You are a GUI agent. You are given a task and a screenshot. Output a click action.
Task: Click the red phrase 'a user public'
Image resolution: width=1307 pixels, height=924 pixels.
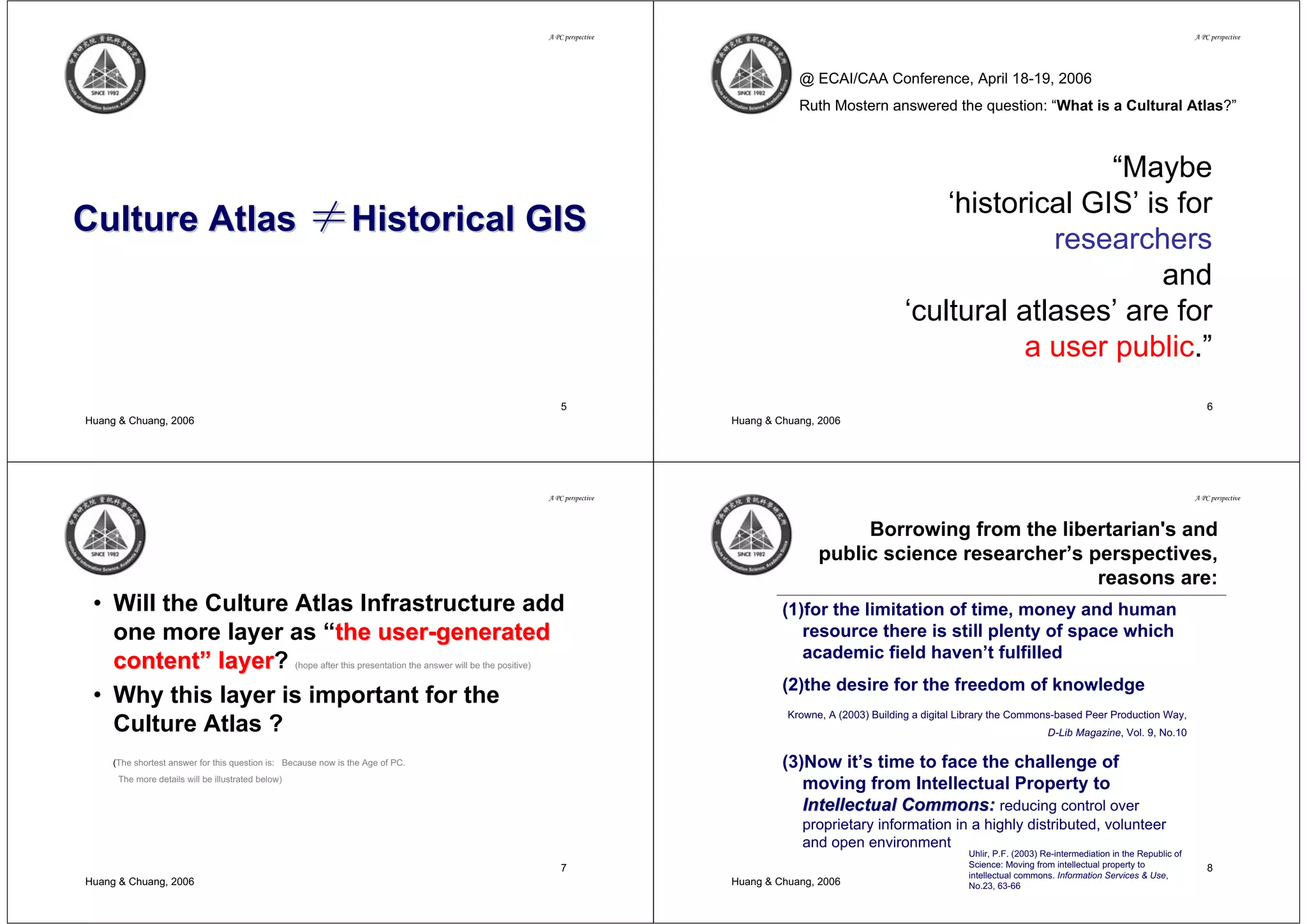[1109, 347]
